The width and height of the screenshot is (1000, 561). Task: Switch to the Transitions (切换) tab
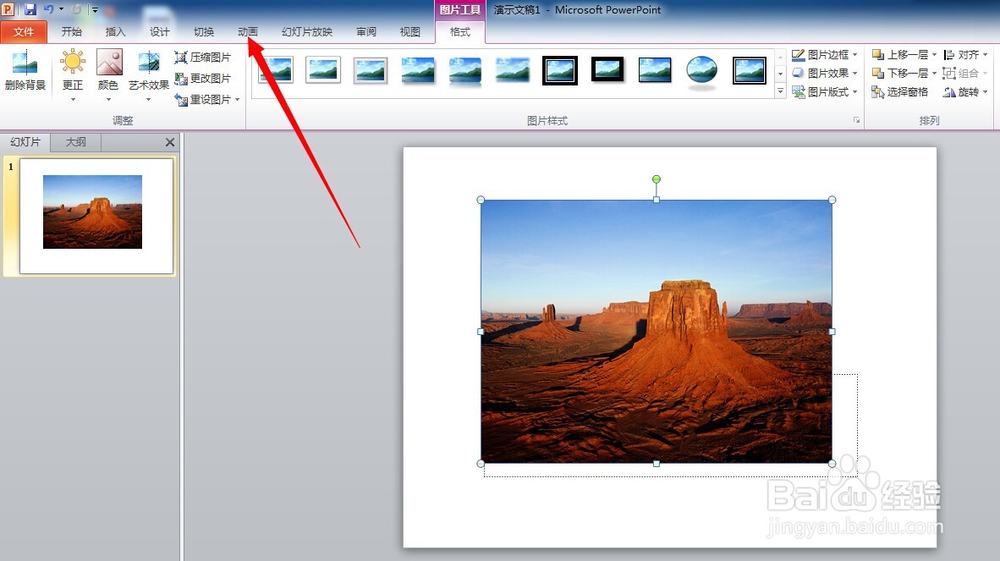203,32
